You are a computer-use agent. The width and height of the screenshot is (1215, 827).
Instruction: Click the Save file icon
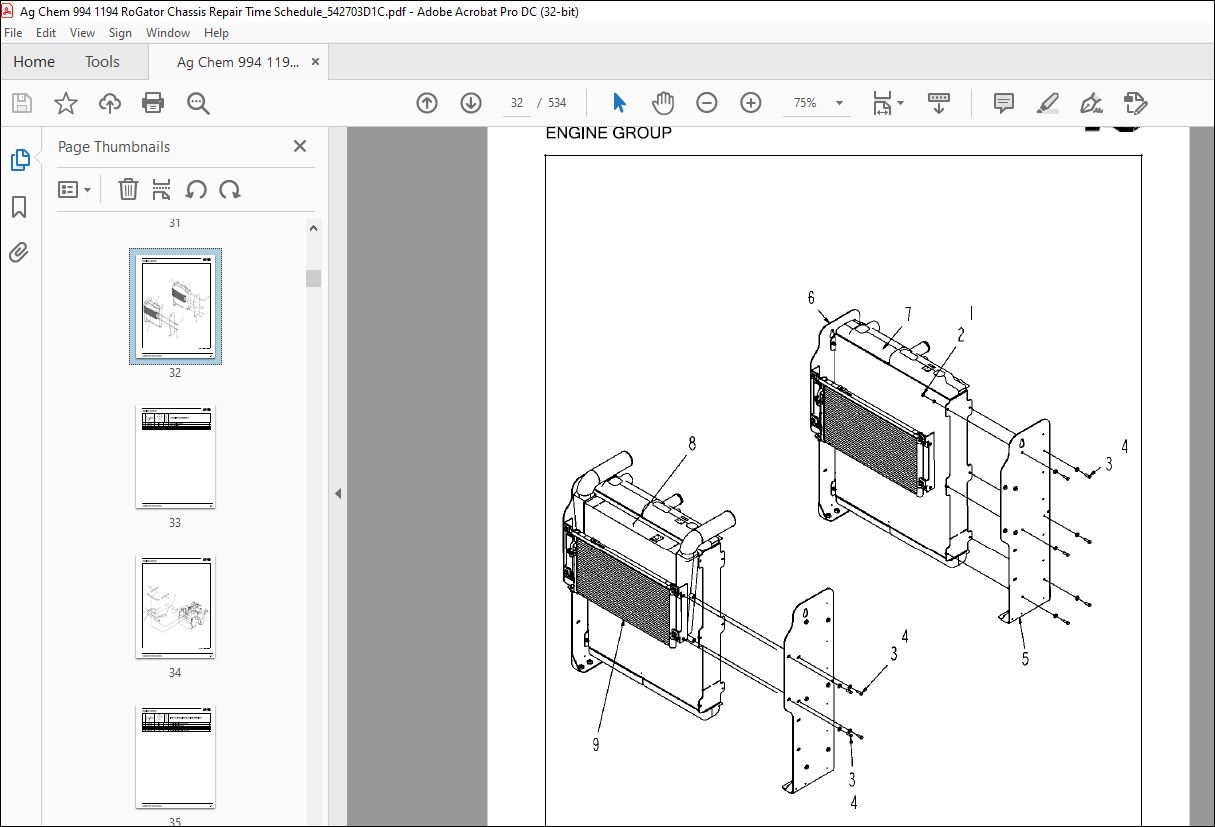(22, 103)
